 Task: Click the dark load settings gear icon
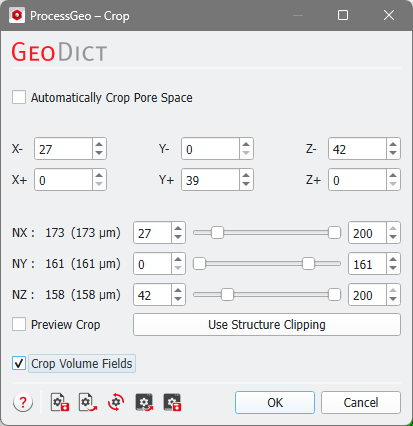point(144,402)
